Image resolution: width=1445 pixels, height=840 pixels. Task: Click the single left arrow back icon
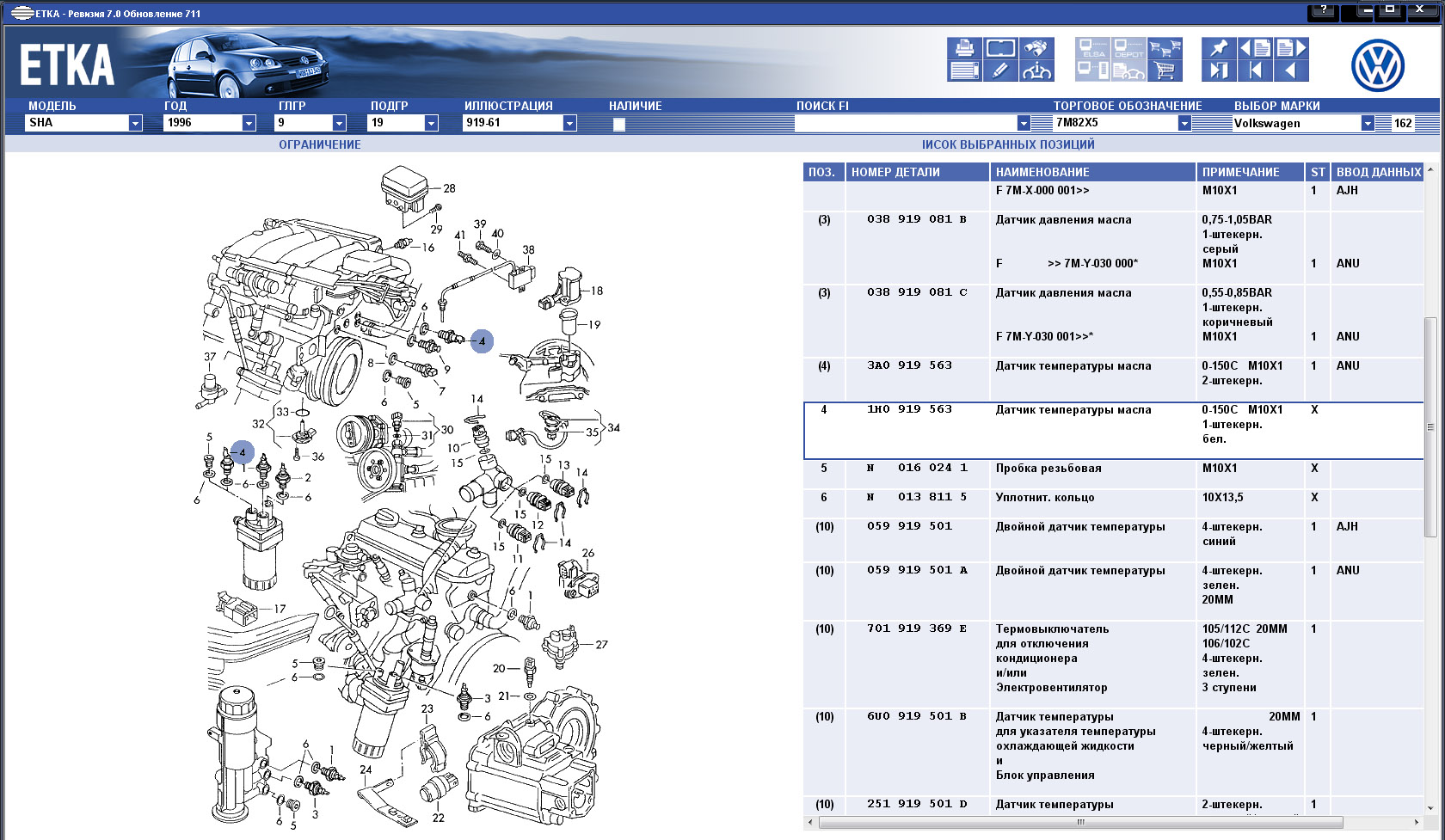1291,71
